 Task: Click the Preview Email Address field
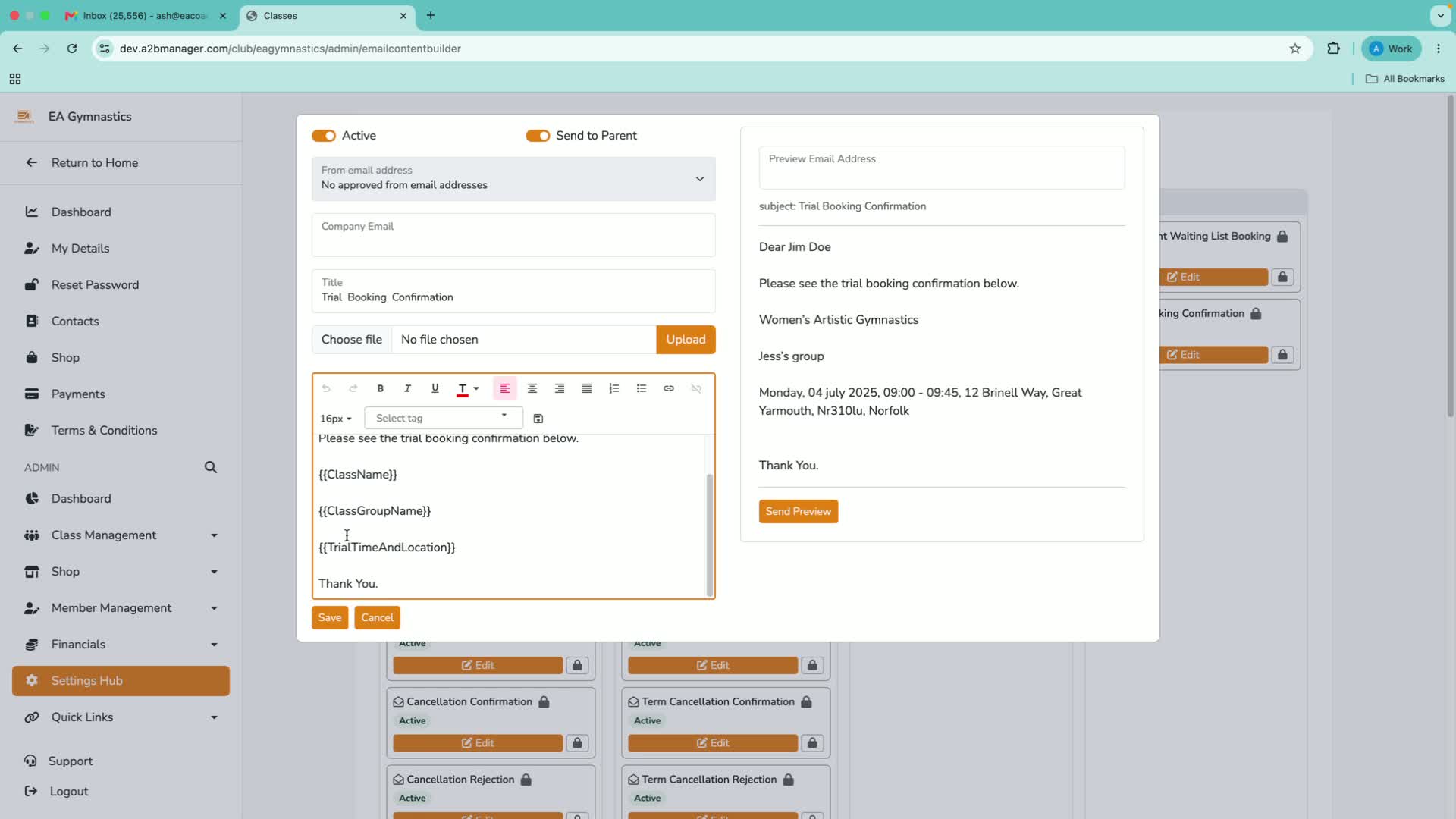click(x=942, y=168)
